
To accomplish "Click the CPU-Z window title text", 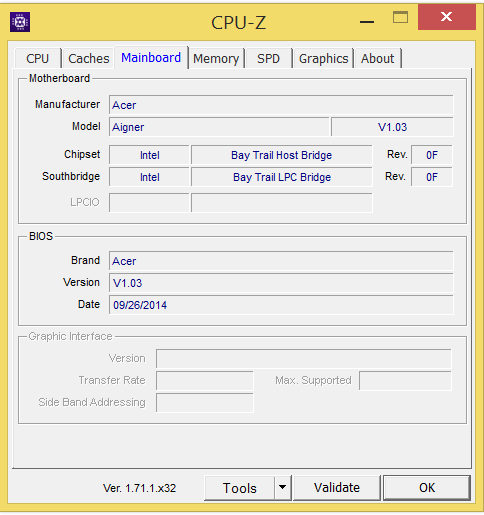I will coord(239,23).
